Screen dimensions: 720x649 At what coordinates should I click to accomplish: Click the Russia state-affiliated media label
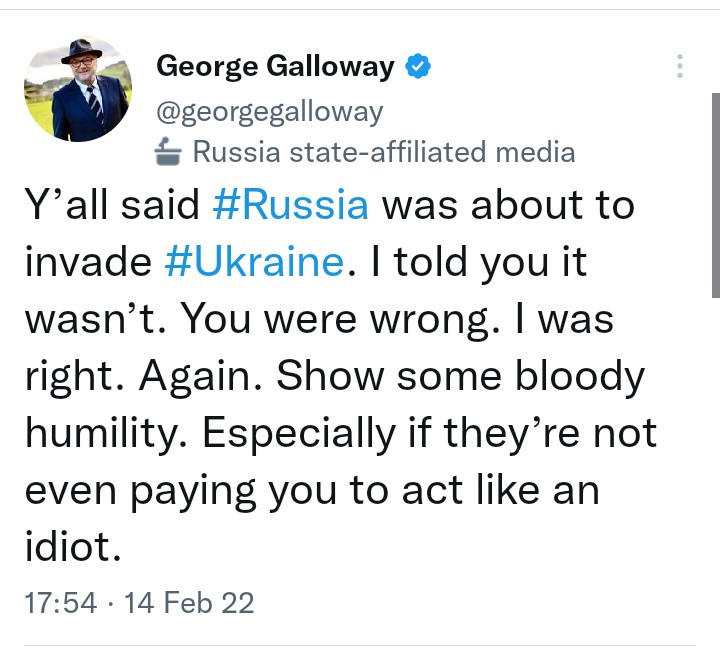pyautogui.click(x=383, y=152)
